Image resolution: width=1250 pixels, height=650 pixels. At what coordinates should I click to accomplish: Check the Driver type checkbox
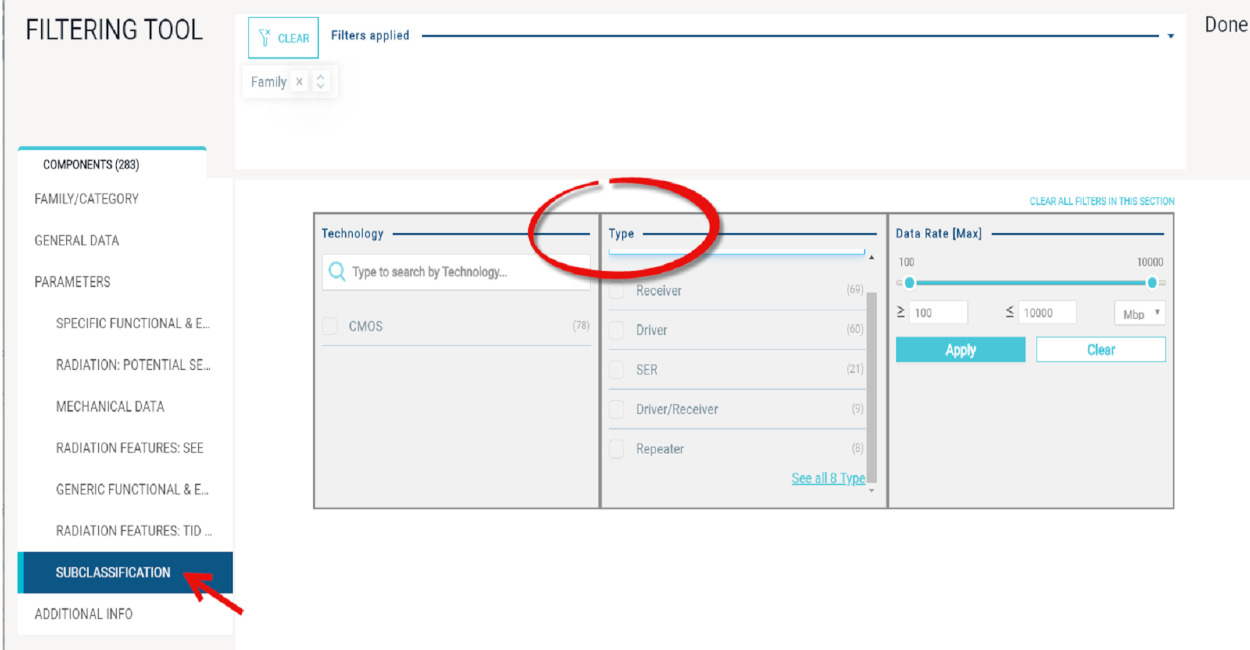617,330
